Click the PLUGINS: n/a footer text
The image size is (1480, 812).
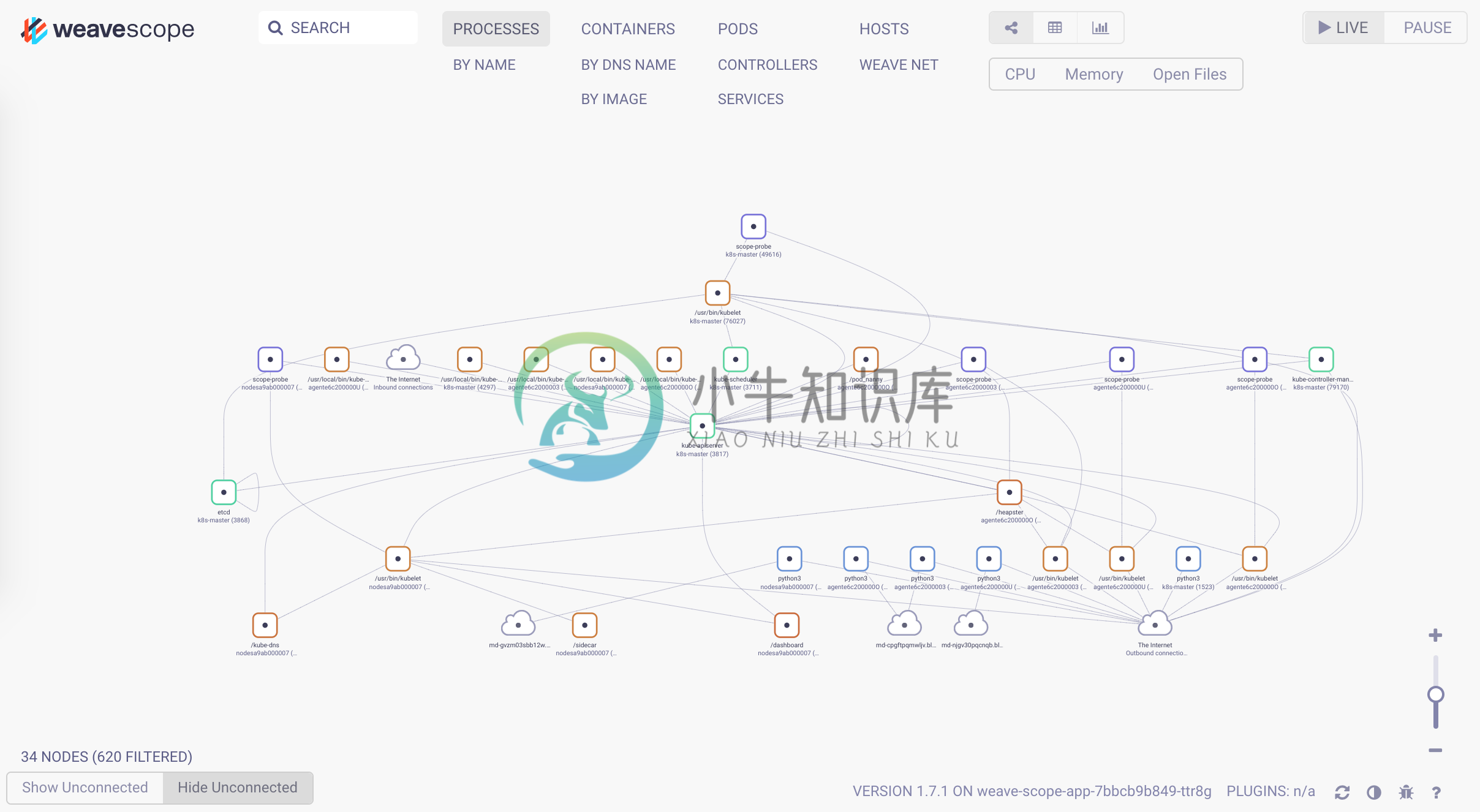click(1270, 791)
